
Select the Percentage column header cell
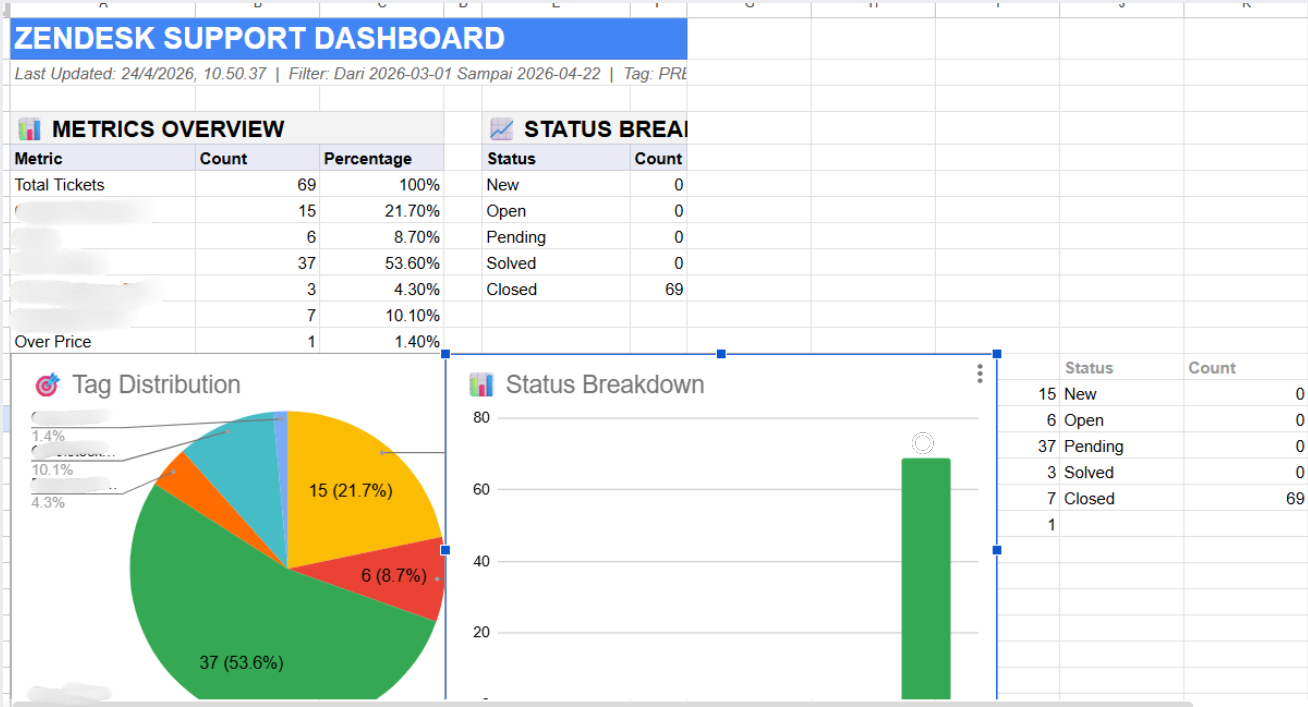tap(381, 158)
